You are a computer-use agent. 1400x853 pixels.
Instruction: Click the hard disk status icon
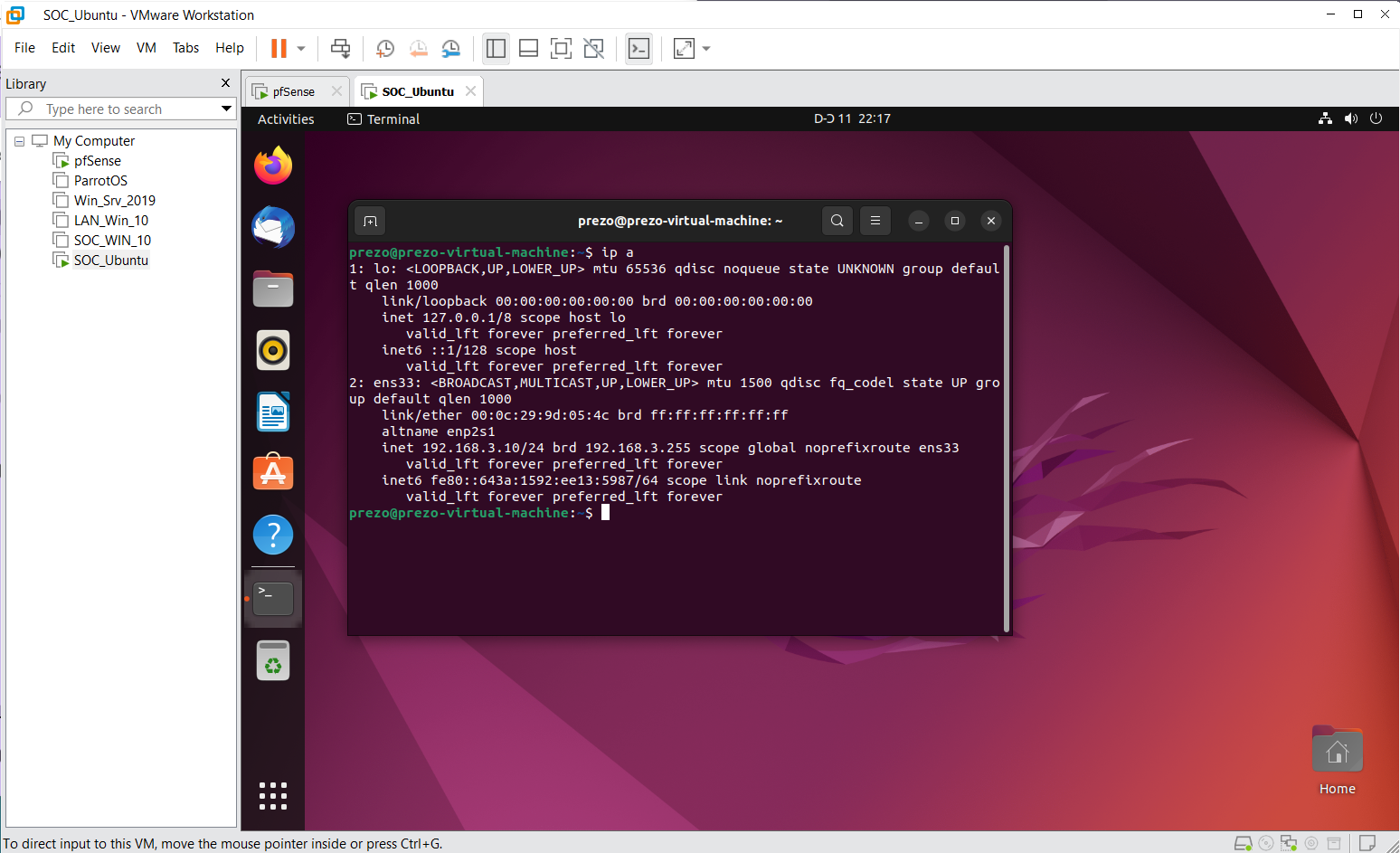click(x=1244, y=844)
